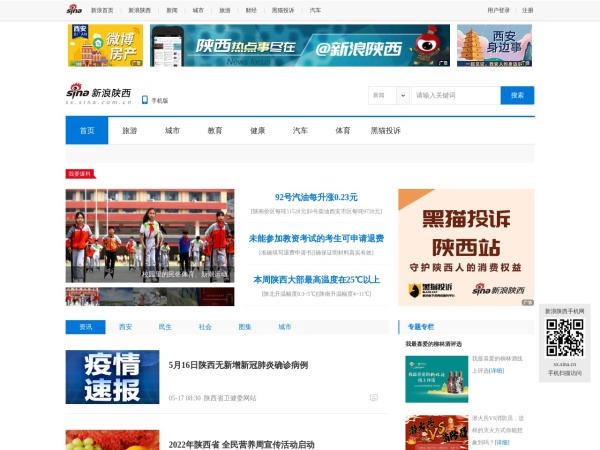Click the keyword search input field

click(456, 95)
